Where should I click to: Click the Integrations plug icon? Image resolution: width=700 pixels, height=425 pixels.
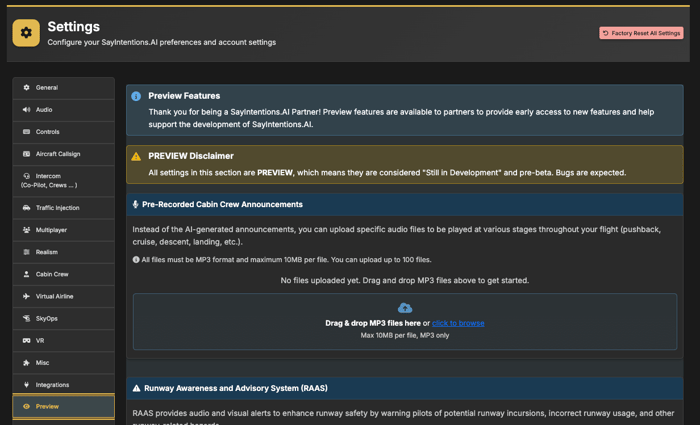point(27,385)
